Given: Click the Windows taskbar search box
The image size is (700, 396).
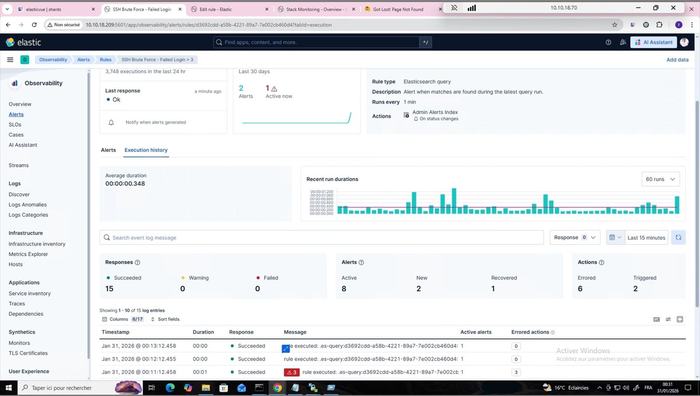Looking at the screenshot, I should [x=65, y=388].
